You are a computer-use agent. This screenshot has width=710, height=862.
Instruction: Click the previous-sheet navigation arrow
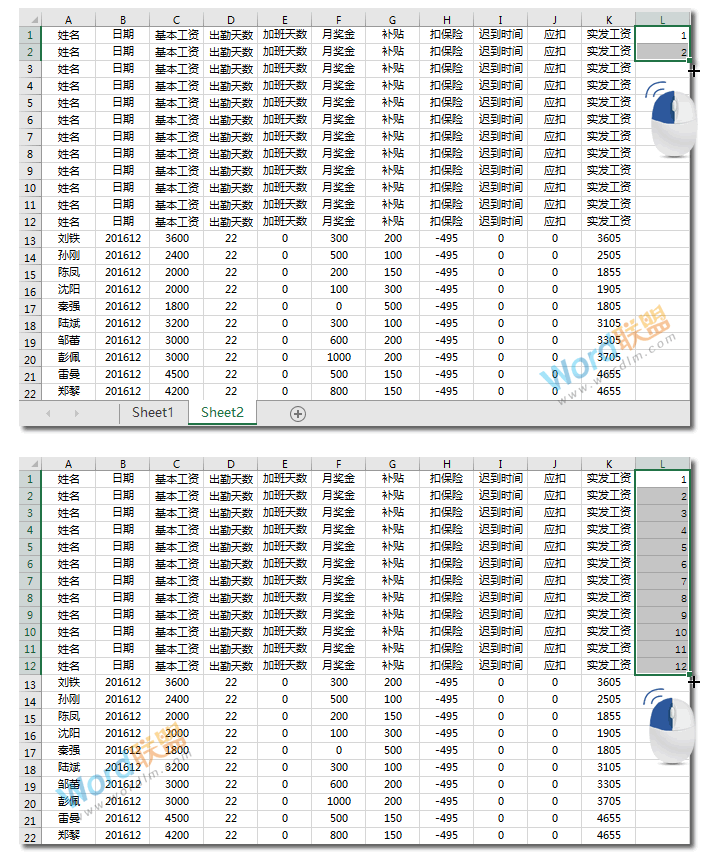point(48,413)
